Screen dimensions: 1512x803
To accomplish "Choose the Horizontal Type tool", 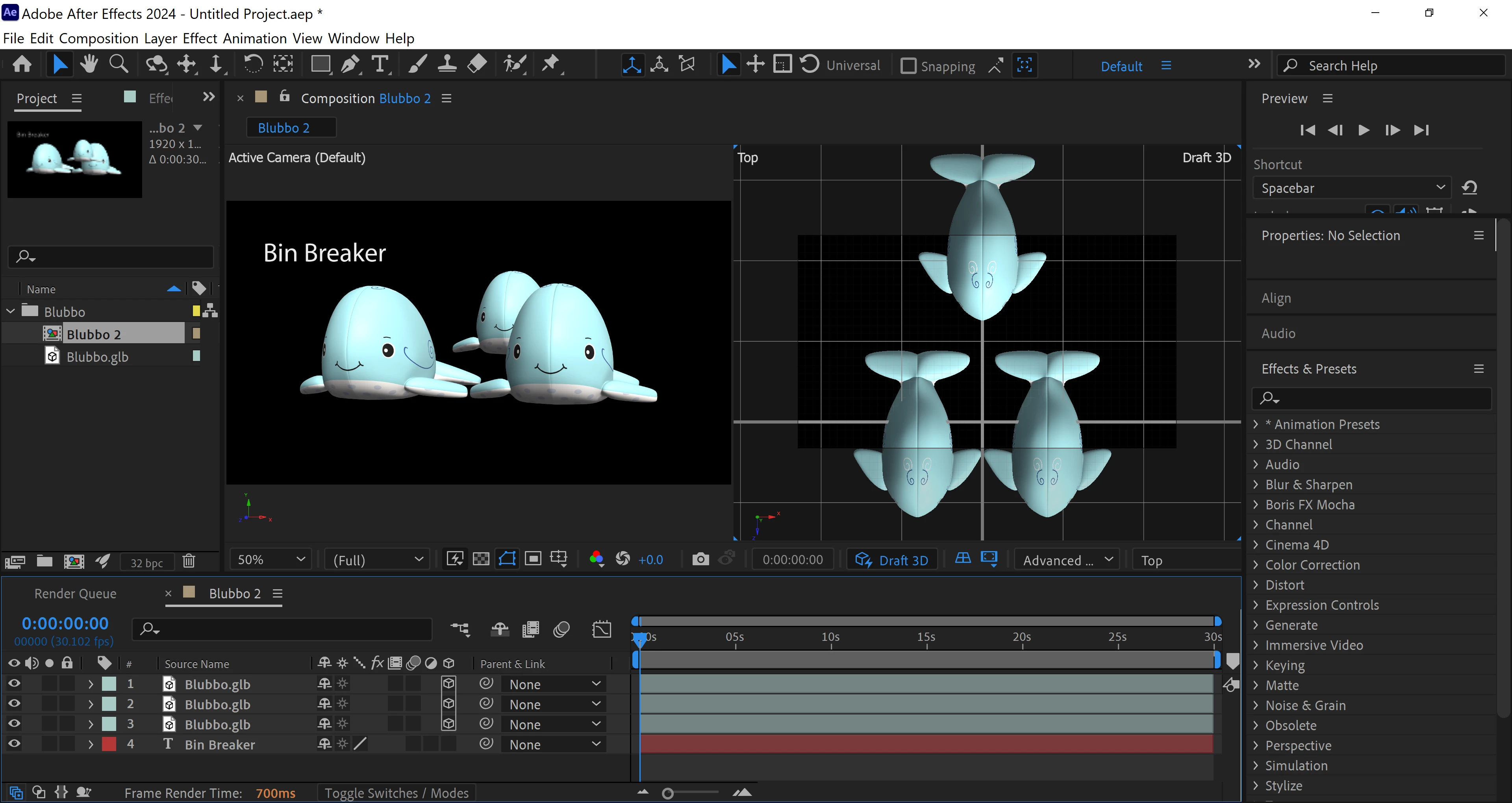I will (x=380, y=64).
